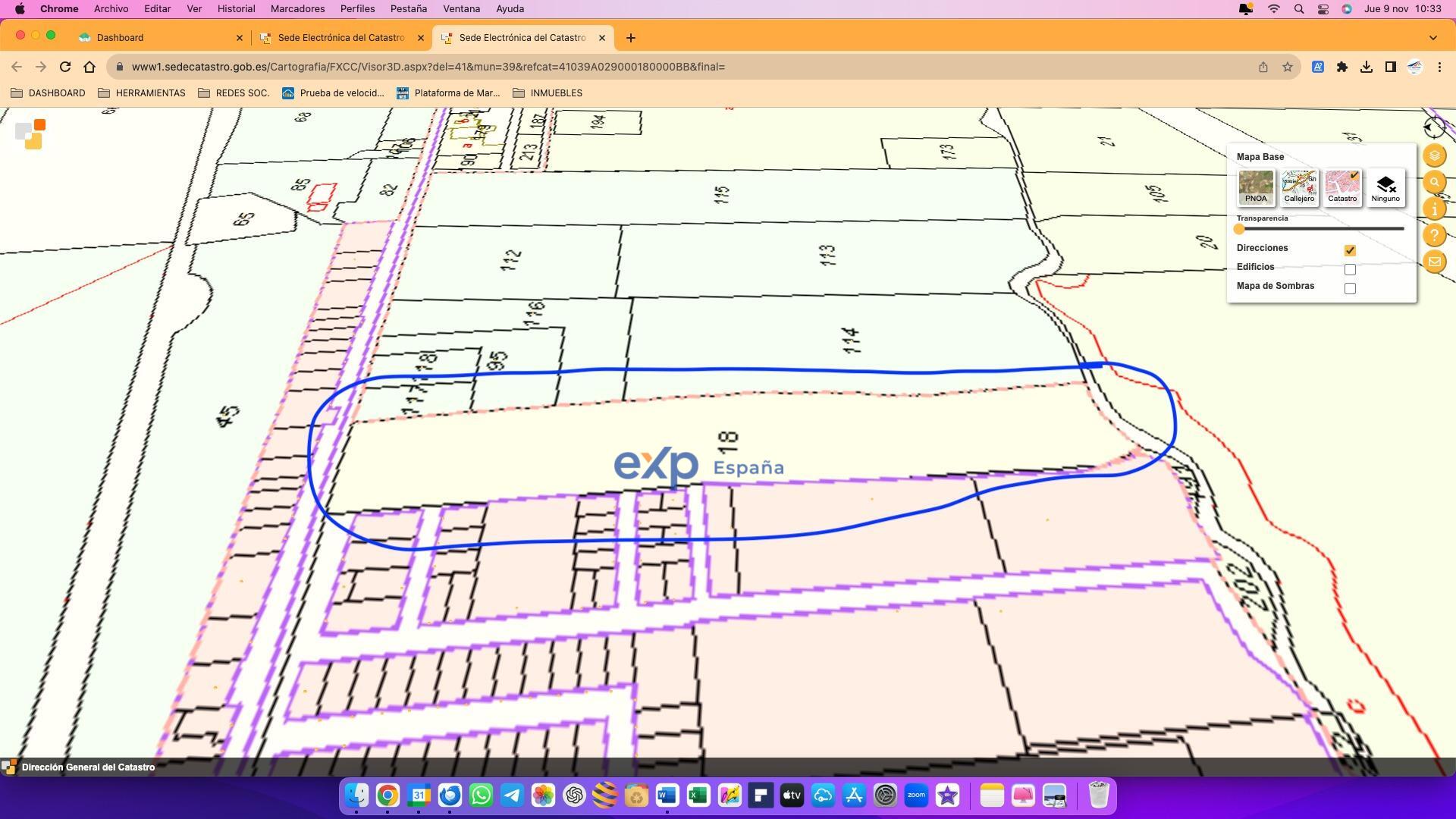
Task: Click parcel number 113 on the map
Action: pos(827,254)
